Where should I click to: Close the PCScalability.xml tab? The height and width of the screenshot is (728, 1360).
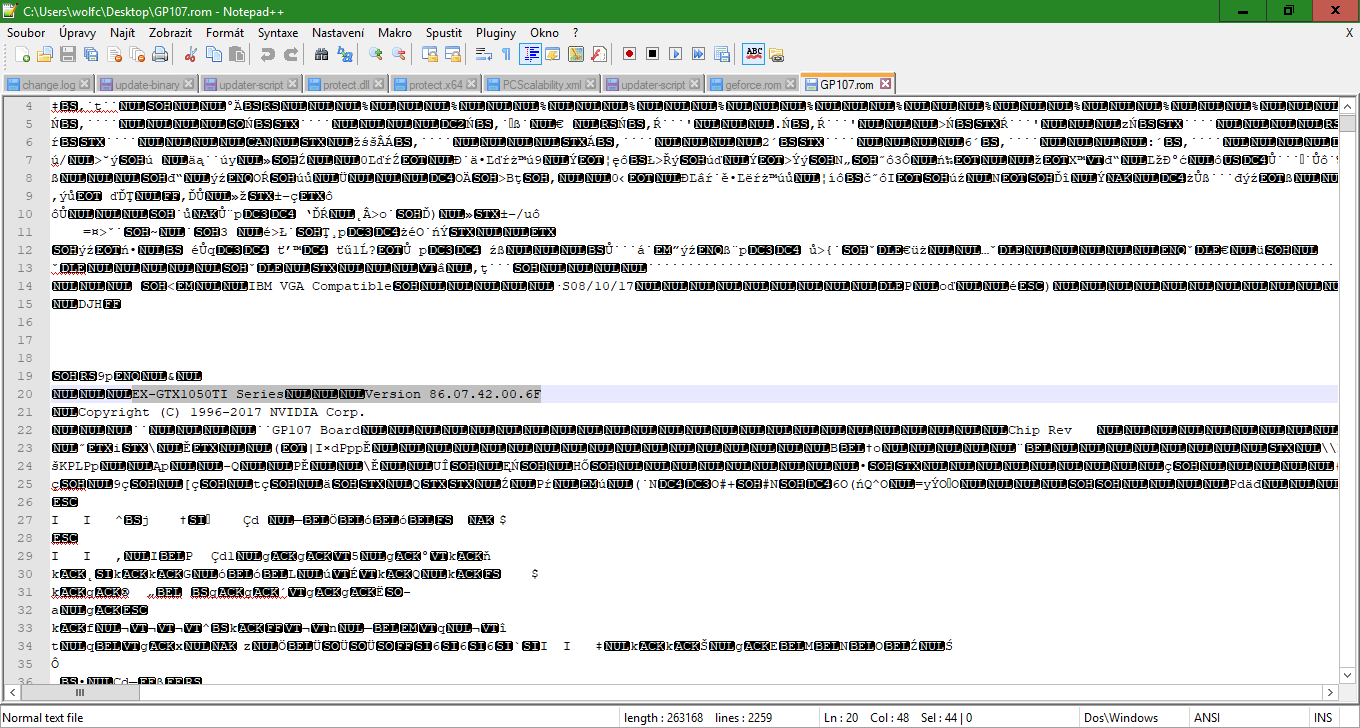point(592,85)
